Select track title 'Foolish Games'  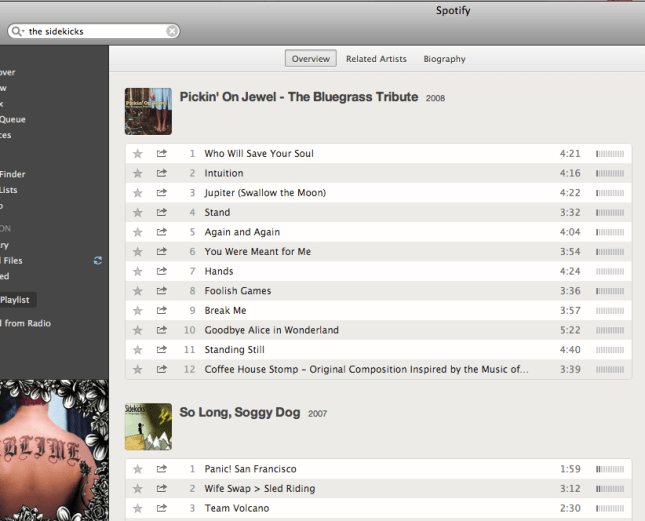point(238,291)
